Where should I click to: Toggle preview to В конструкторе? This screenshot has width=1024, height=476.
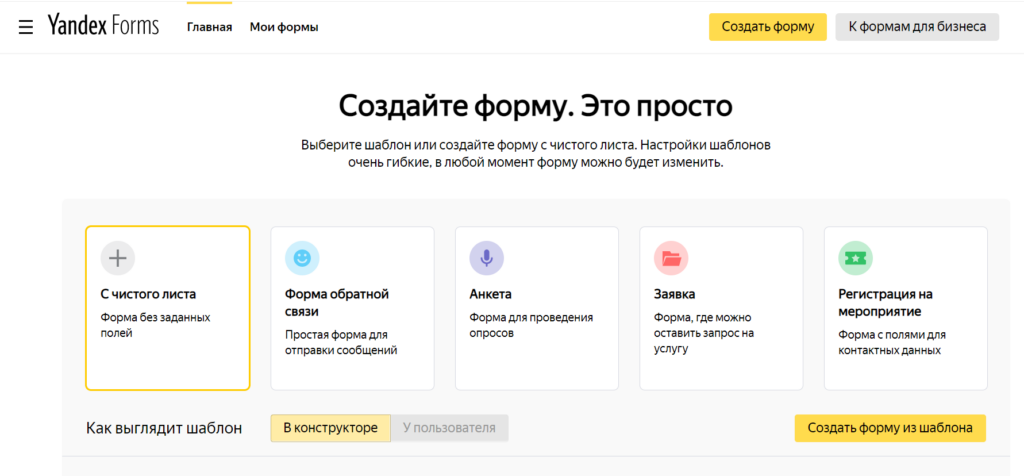tap(330, 428)
